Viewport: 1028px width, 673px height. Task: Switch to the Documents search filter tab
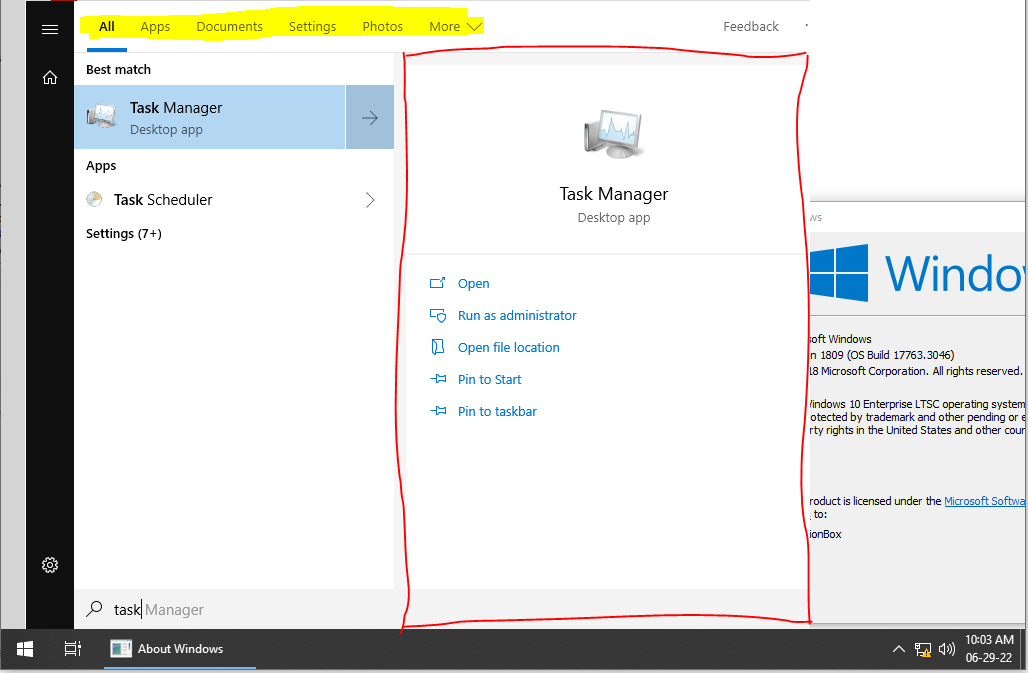pyautogui.click(x=229, y=26)
